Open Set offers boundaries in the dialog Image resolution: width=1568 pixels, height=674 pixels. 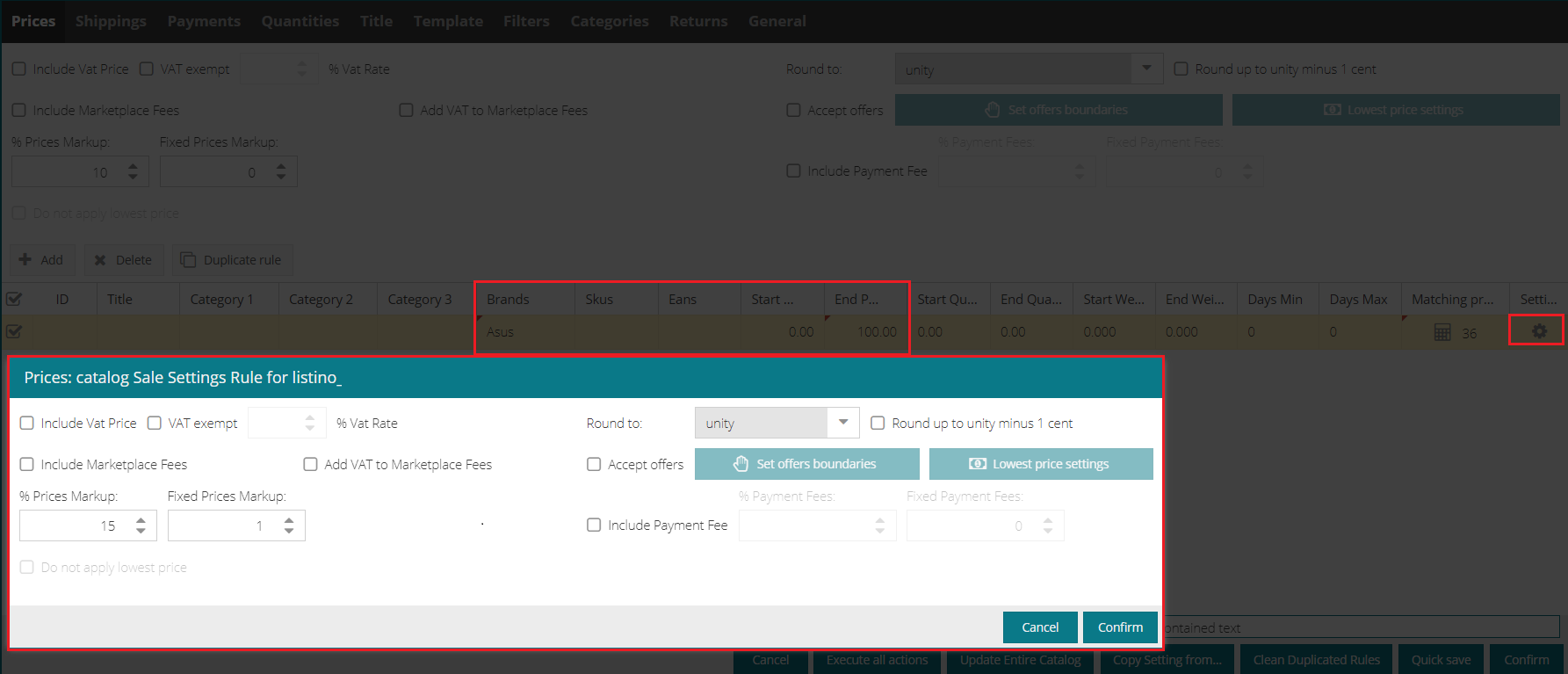(806, 464)
